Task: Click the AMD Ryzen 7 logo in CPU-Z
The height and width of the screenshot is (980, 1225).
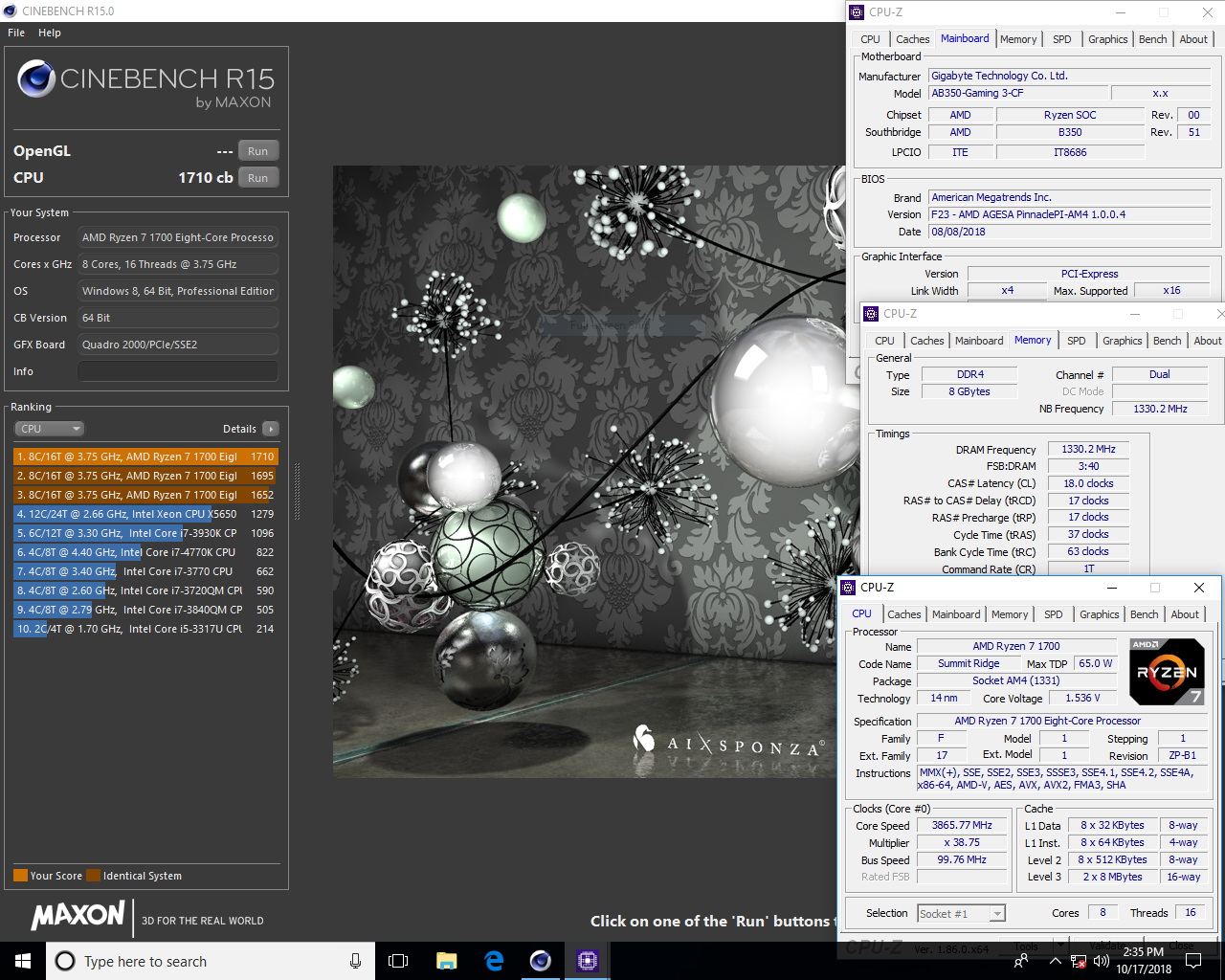Action: point(1167,672)
